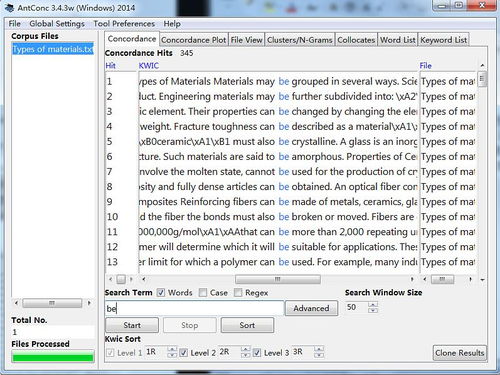
Task: Select concordance hit 10 'be broken or moved'
Action: [x=278, y=217]
